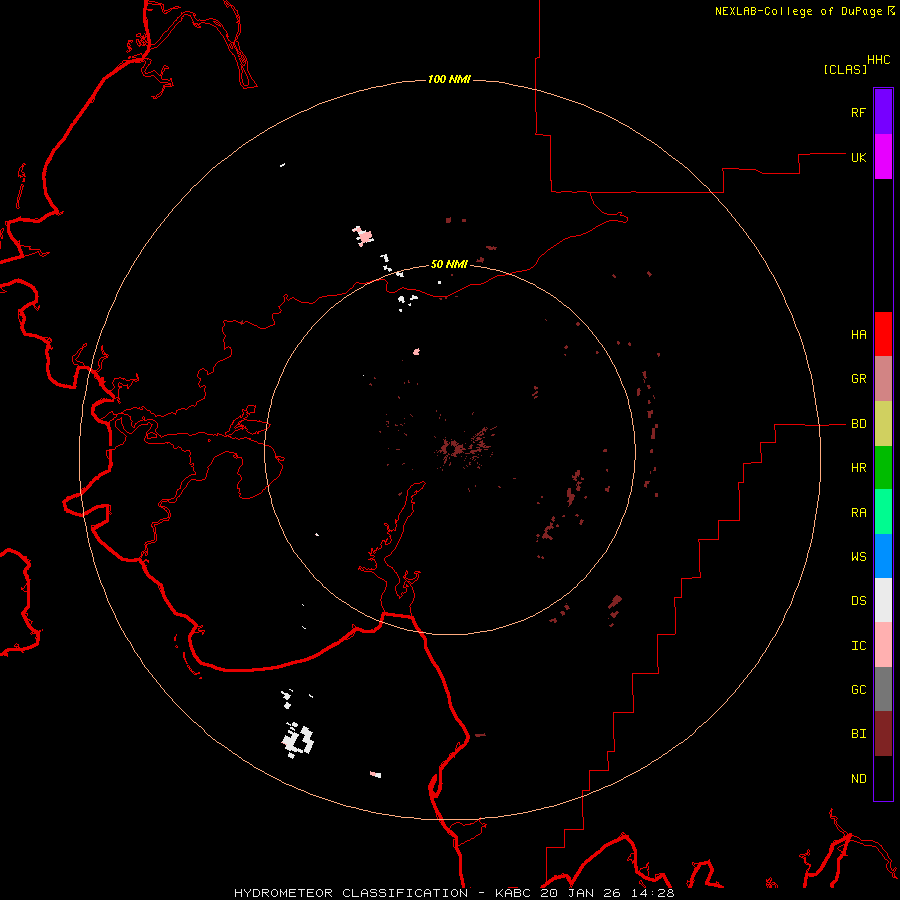Viewport: 900px width, 900px height.
Task: Click the ND legend label
Action: click(x=858, y=779)
